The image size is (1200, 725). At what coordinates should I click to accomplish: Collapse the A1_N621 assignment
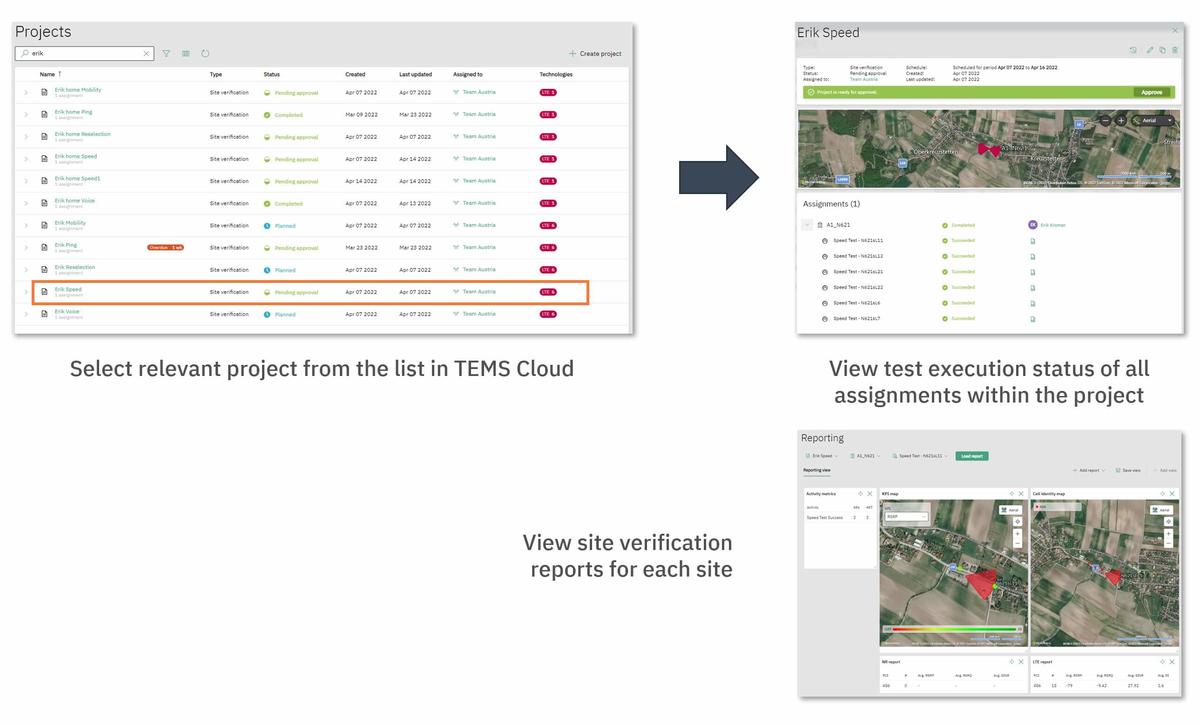pos(807,225)
